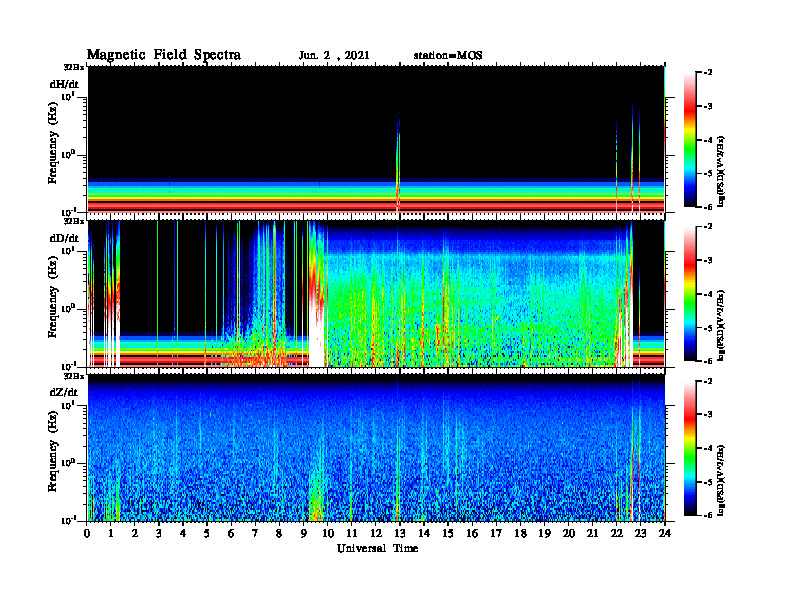Click the dD/dt spectrogram color scale bar
Viewport: 792px width, 612px height.
(690, 294)
